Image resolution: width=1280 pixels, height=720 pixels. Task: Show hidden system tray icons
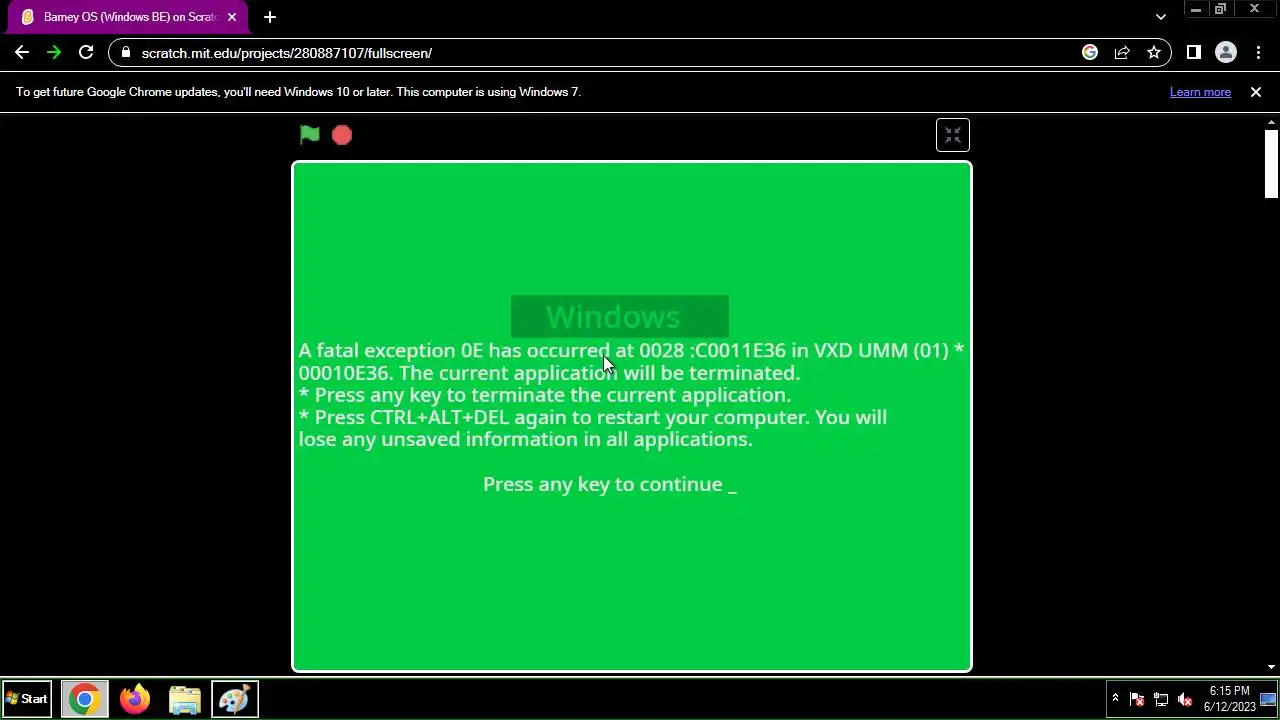point(1115,699)
